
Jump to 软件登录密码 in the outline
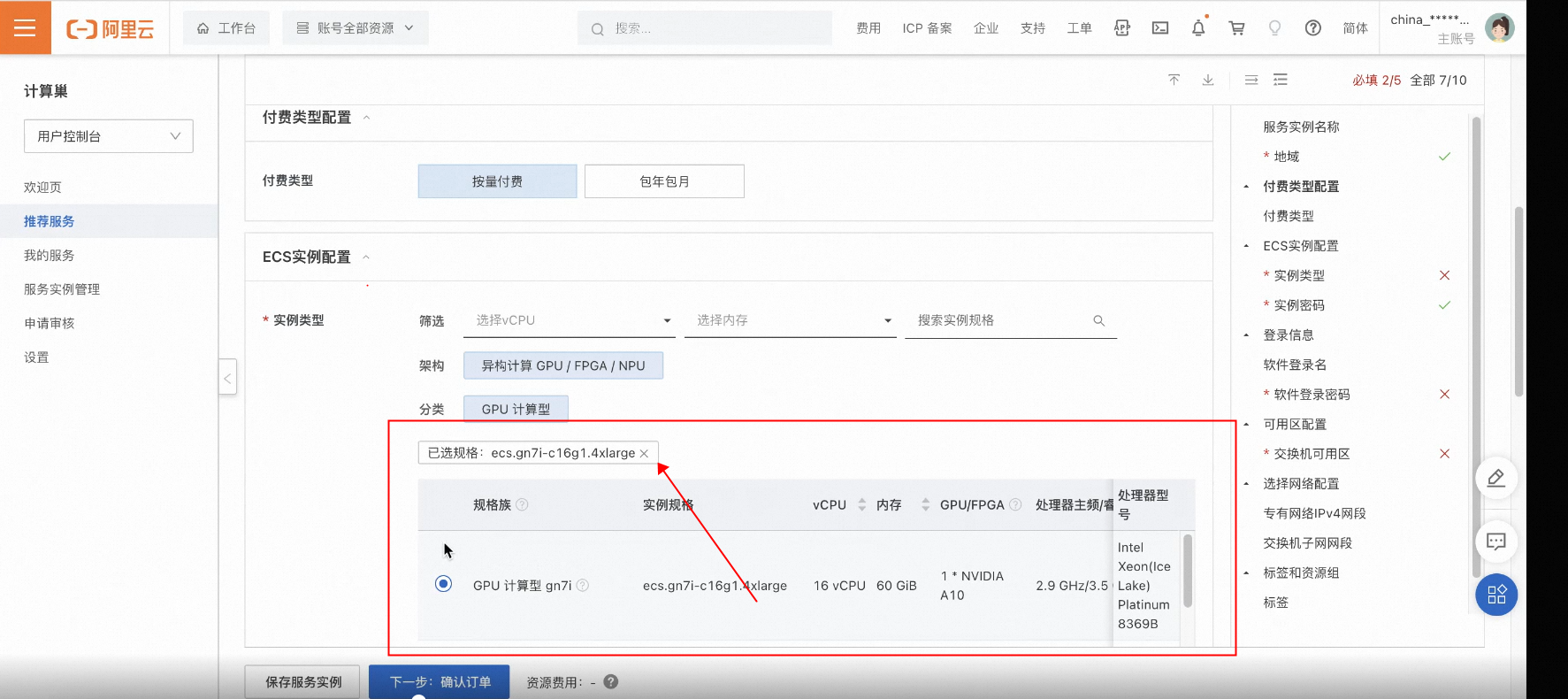click(x=1312, y=395)
